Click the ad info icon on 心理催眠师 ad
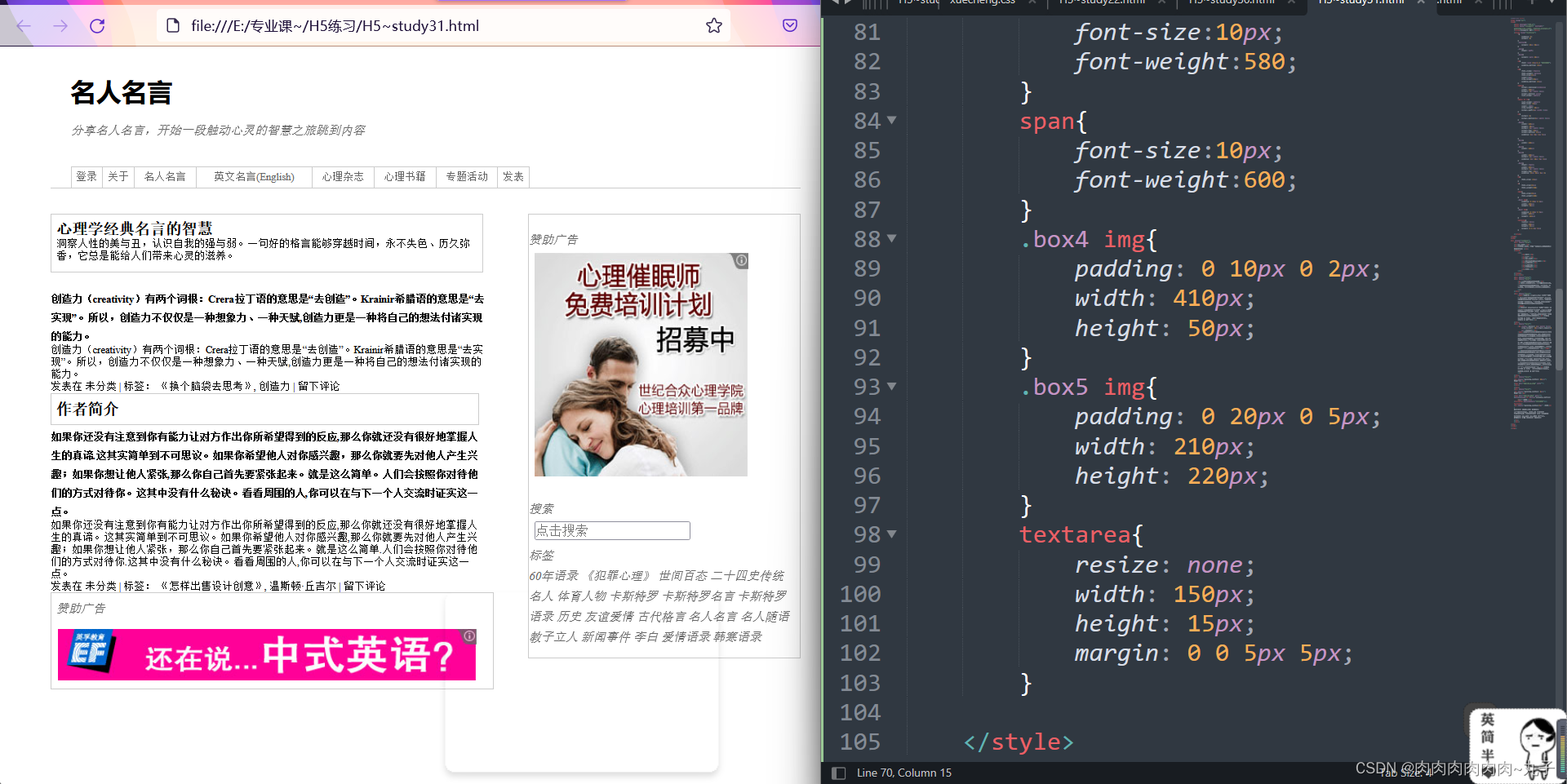1567x784 pixels. click(741, 261)
